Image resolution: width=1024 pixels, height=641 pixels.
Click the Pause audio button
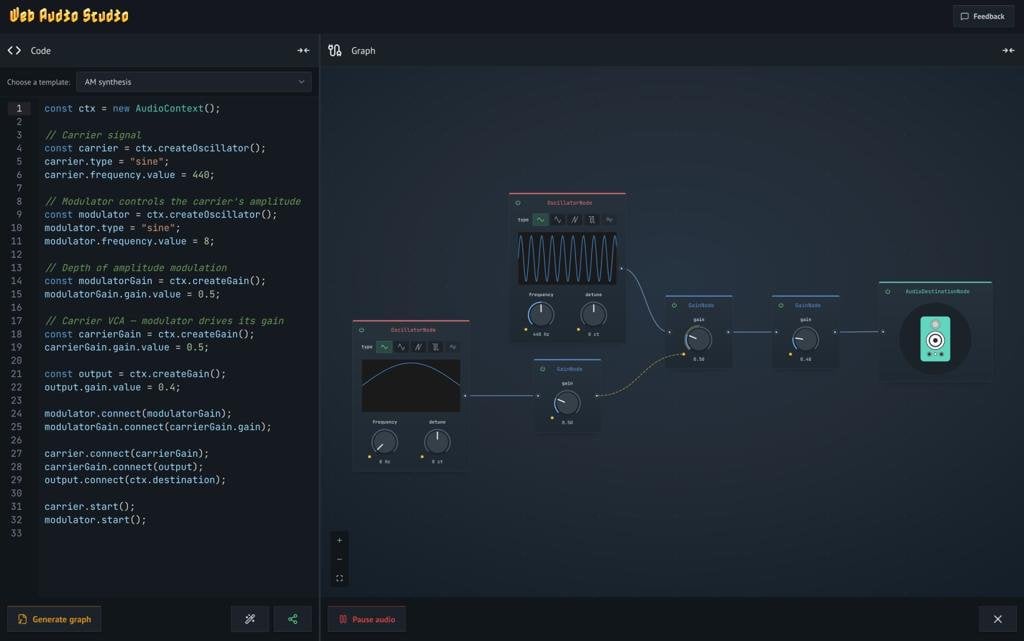(x=366, y=619)
